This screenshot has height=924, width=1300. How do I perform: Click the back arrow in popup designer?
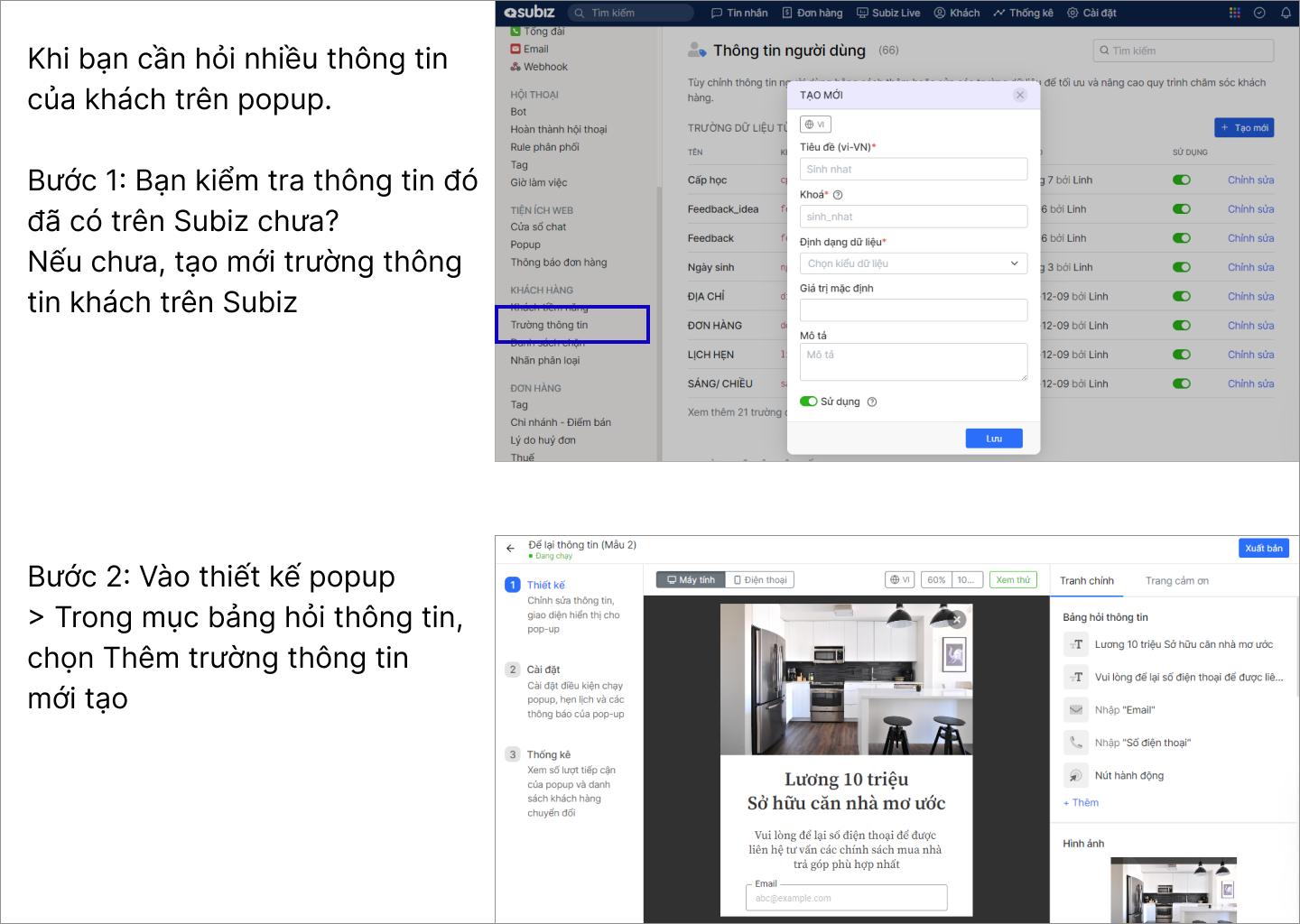coord(510,548)
